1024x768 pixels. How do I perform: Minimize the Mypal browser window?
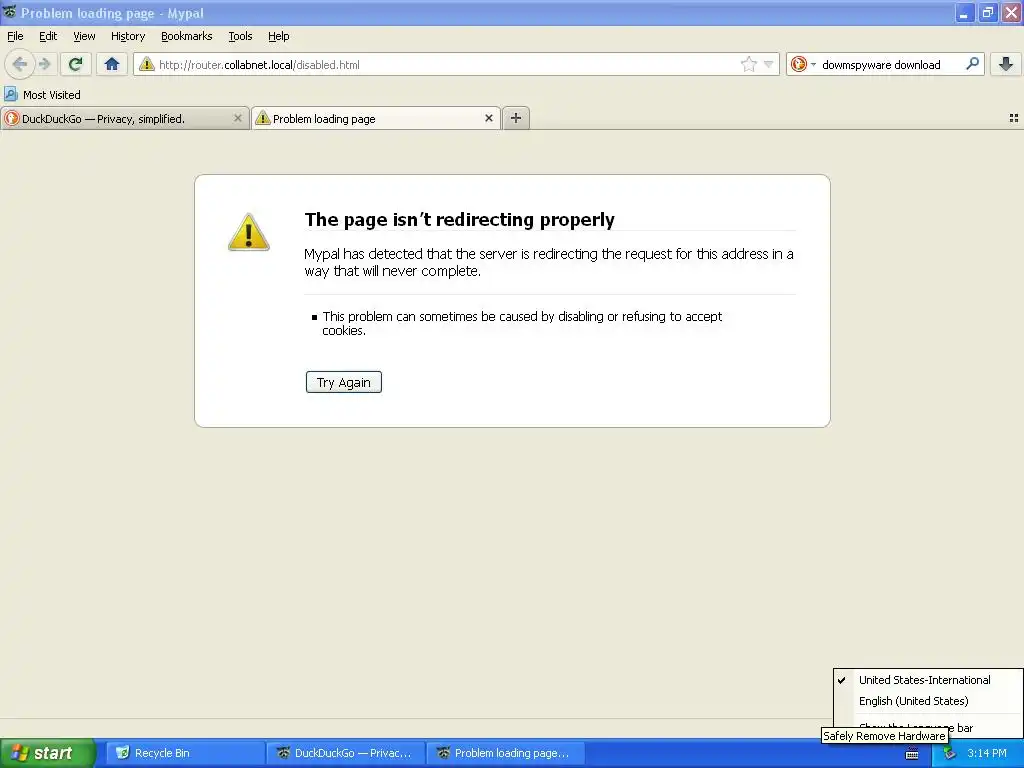pos(964,12)
